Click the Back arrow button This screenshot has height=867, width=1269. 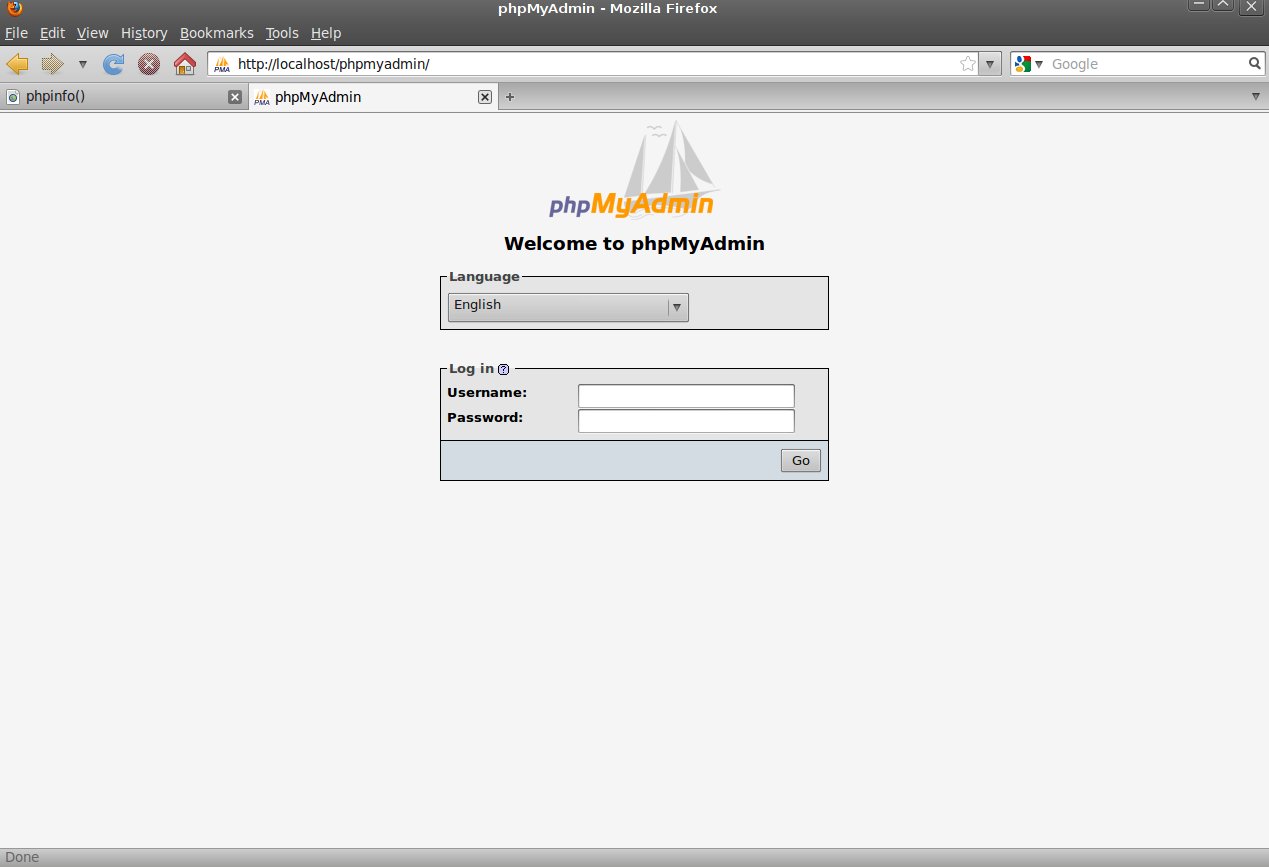click(x=17, y=64)
